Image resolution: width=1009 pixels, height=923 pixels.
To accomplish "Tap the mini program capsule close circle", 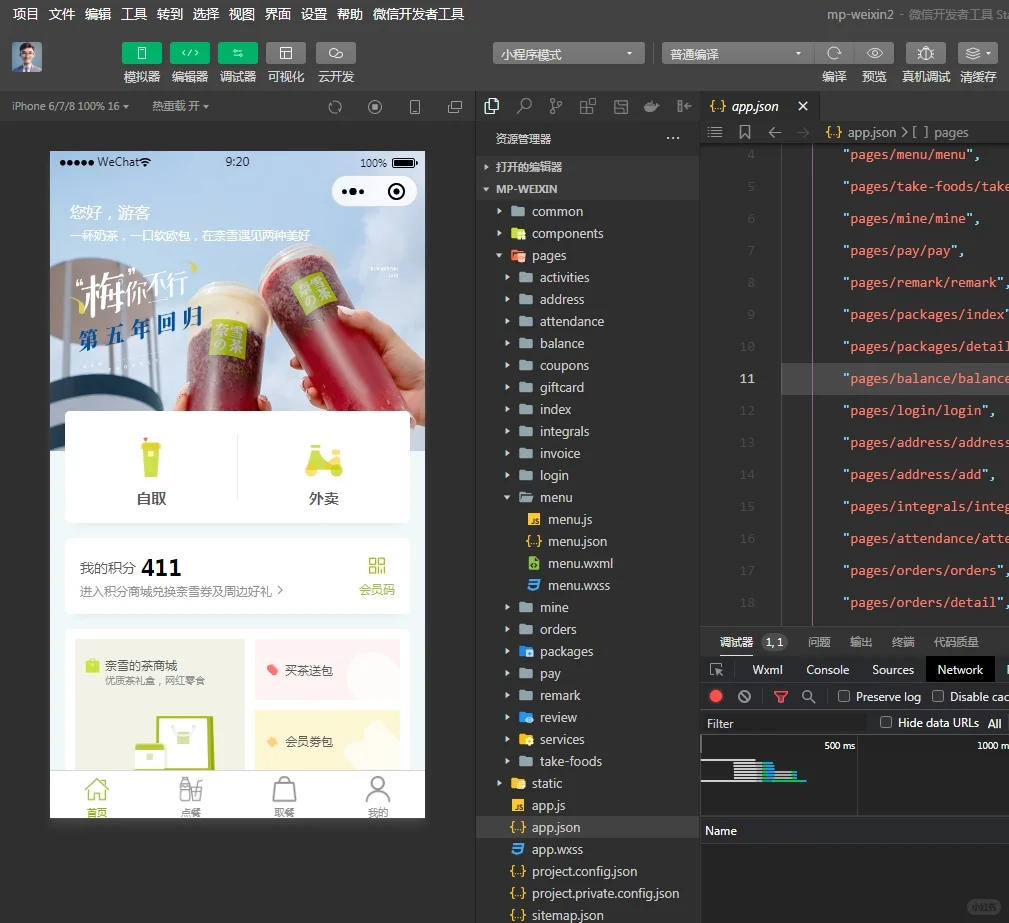I will pyautogui.click(x=396, y=191).
